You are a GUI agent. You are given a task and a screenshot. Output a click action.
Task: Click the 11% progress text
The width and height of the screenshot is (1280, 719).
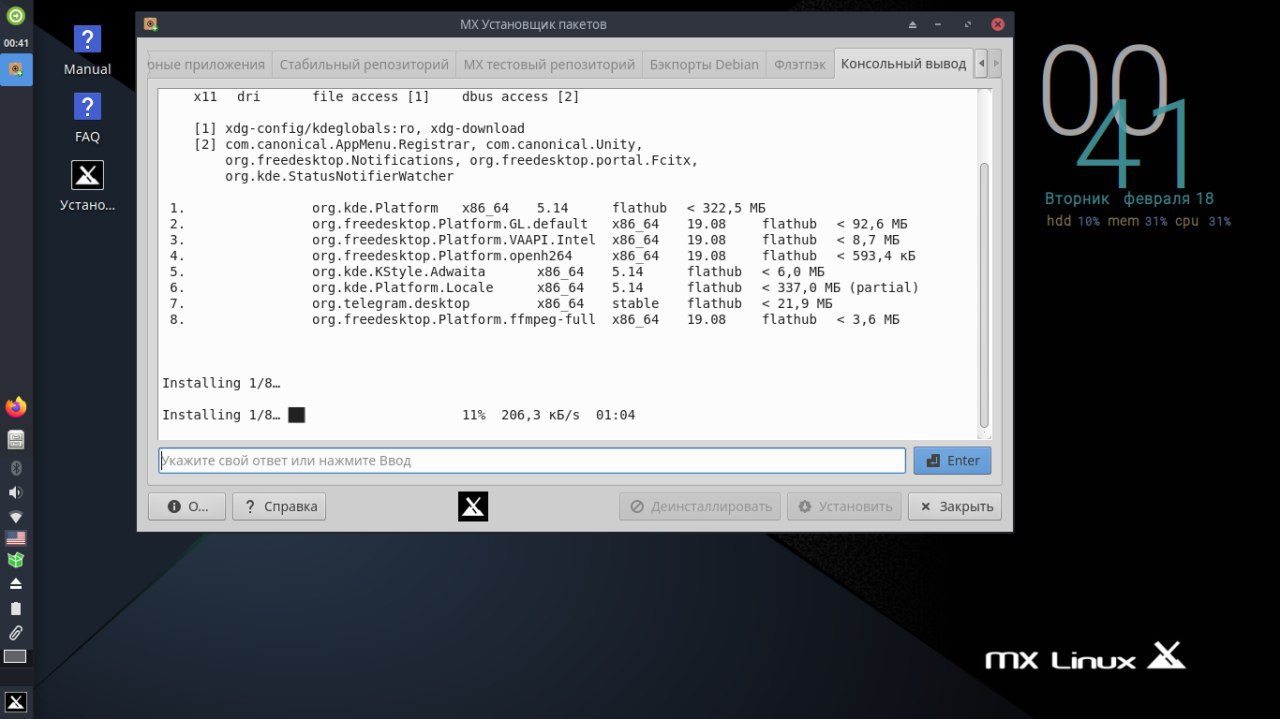point(473,414)
